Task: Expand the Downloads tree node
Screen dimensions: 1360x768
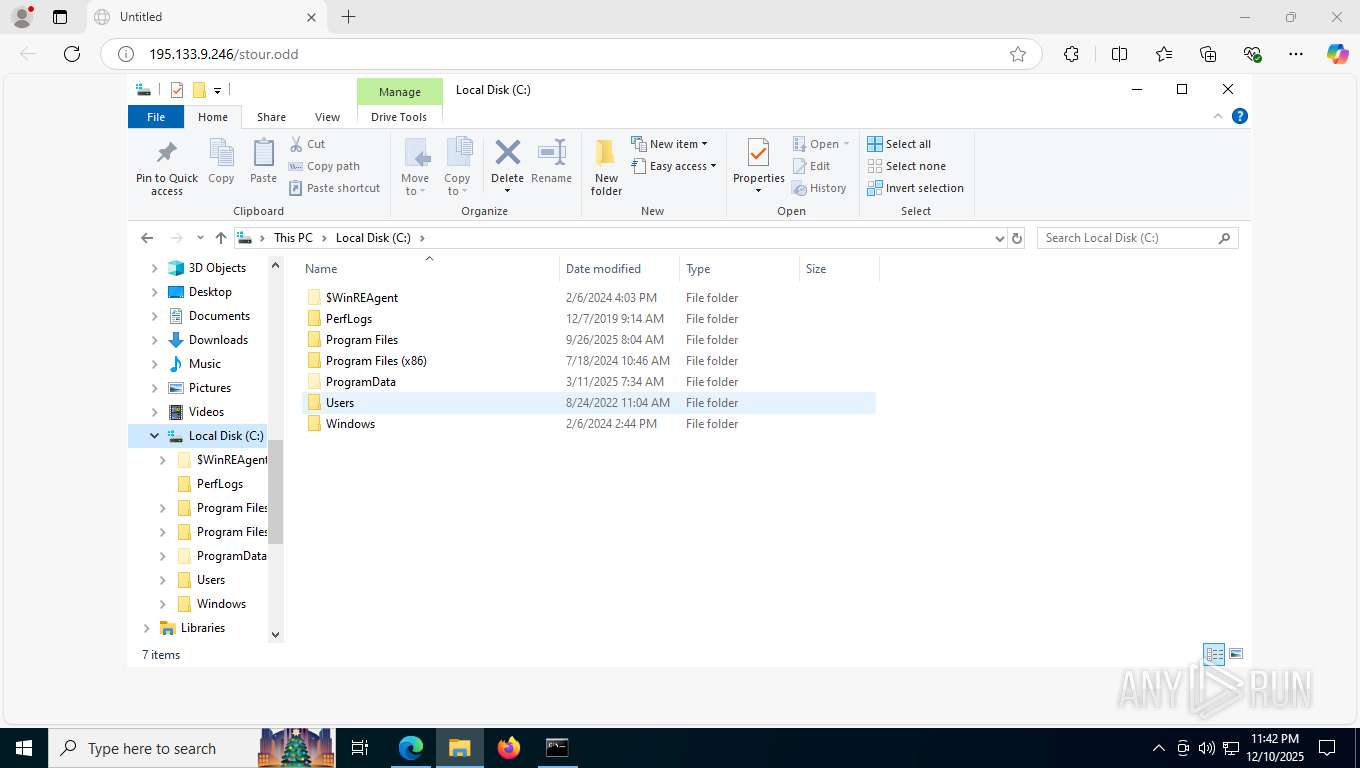Action: click(x=154, y=340)
